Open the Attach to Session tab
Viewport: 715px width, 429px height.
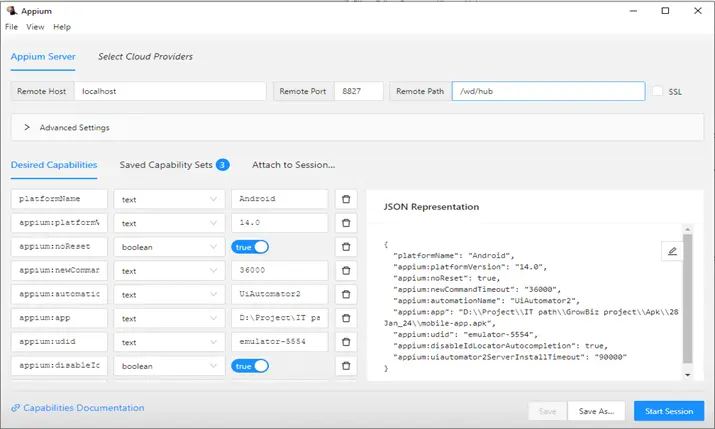(294, 165)
